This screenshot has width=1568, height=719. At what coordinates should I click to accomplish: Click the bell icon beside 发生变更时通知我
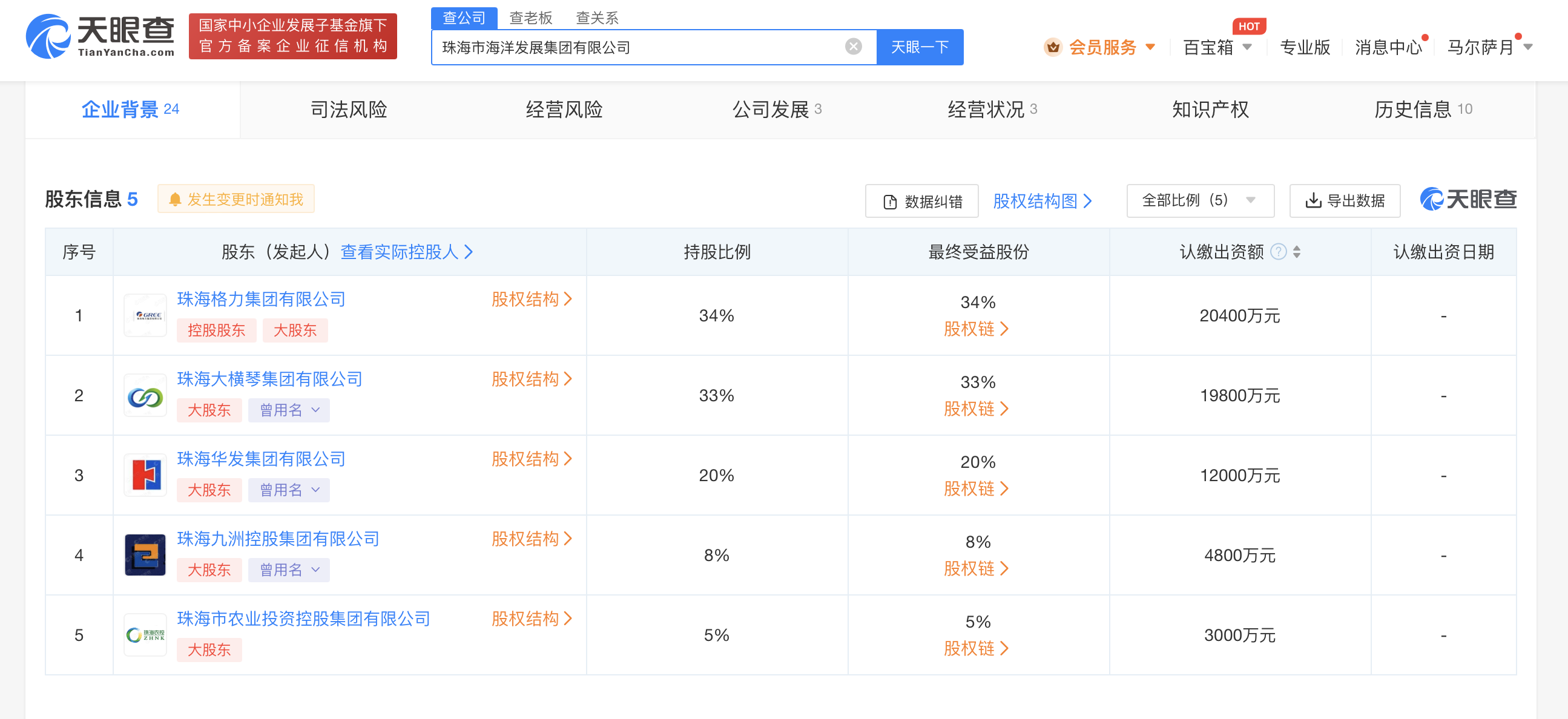click(176, 199)
